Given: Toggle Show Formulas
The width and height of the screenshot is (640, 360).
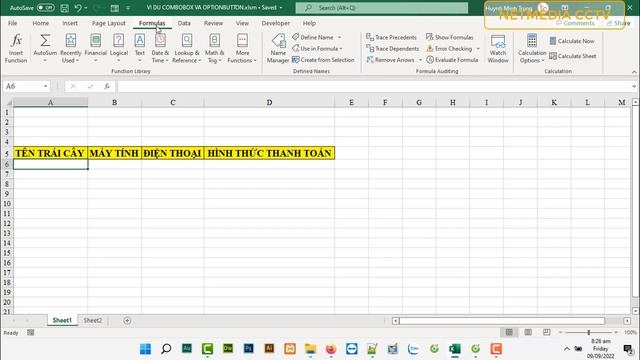Looking at the screenshot, I should coord(450,37).
